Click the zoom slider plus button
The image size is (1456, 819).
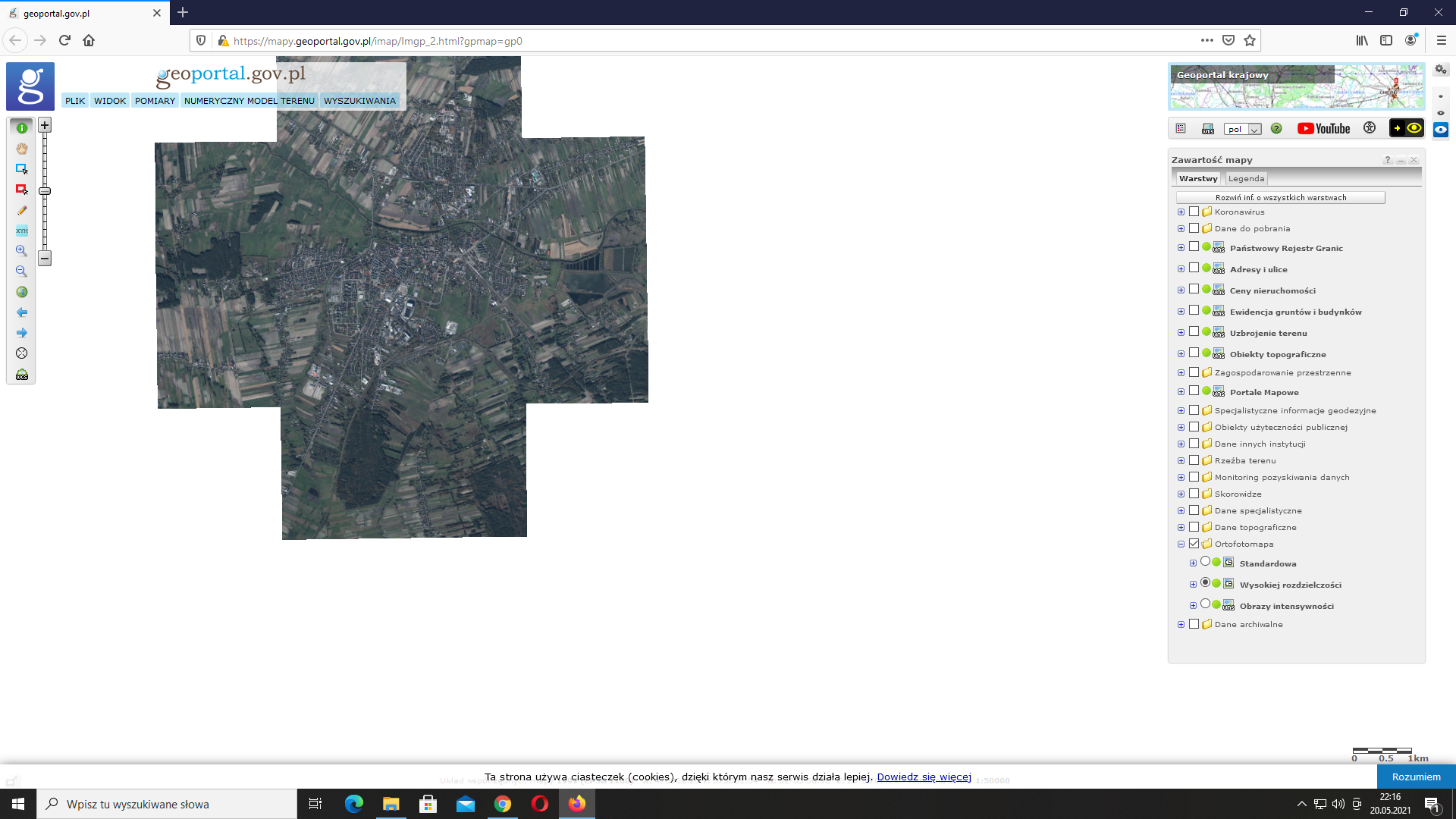pyautogui.click(x=45, y=125)
